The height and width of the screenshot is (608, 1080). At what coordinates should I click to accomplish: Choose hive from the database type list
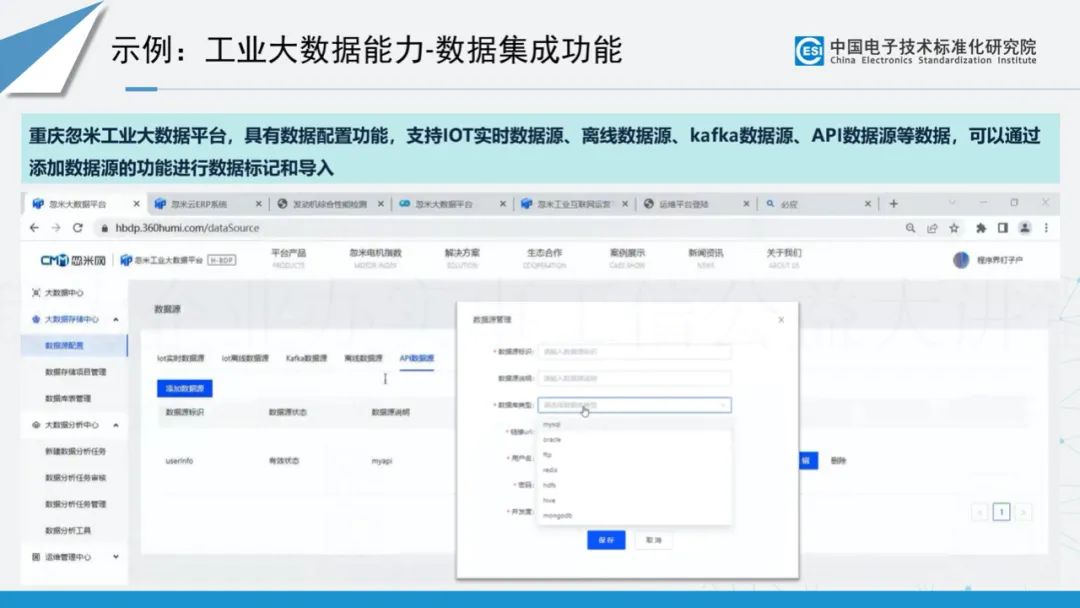click(x=634, y=500)
